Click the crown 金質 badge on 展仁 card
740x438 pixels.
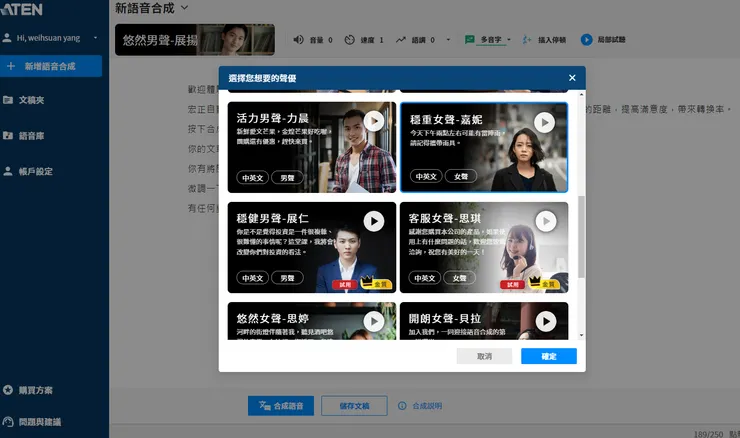pyautogui.click(x=376, y=283)
